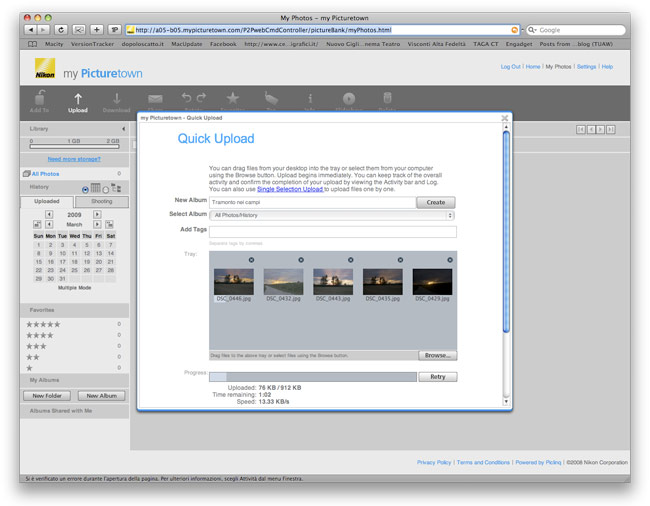
Task: Start the Slideshow play icon
Action: (349, 98)
